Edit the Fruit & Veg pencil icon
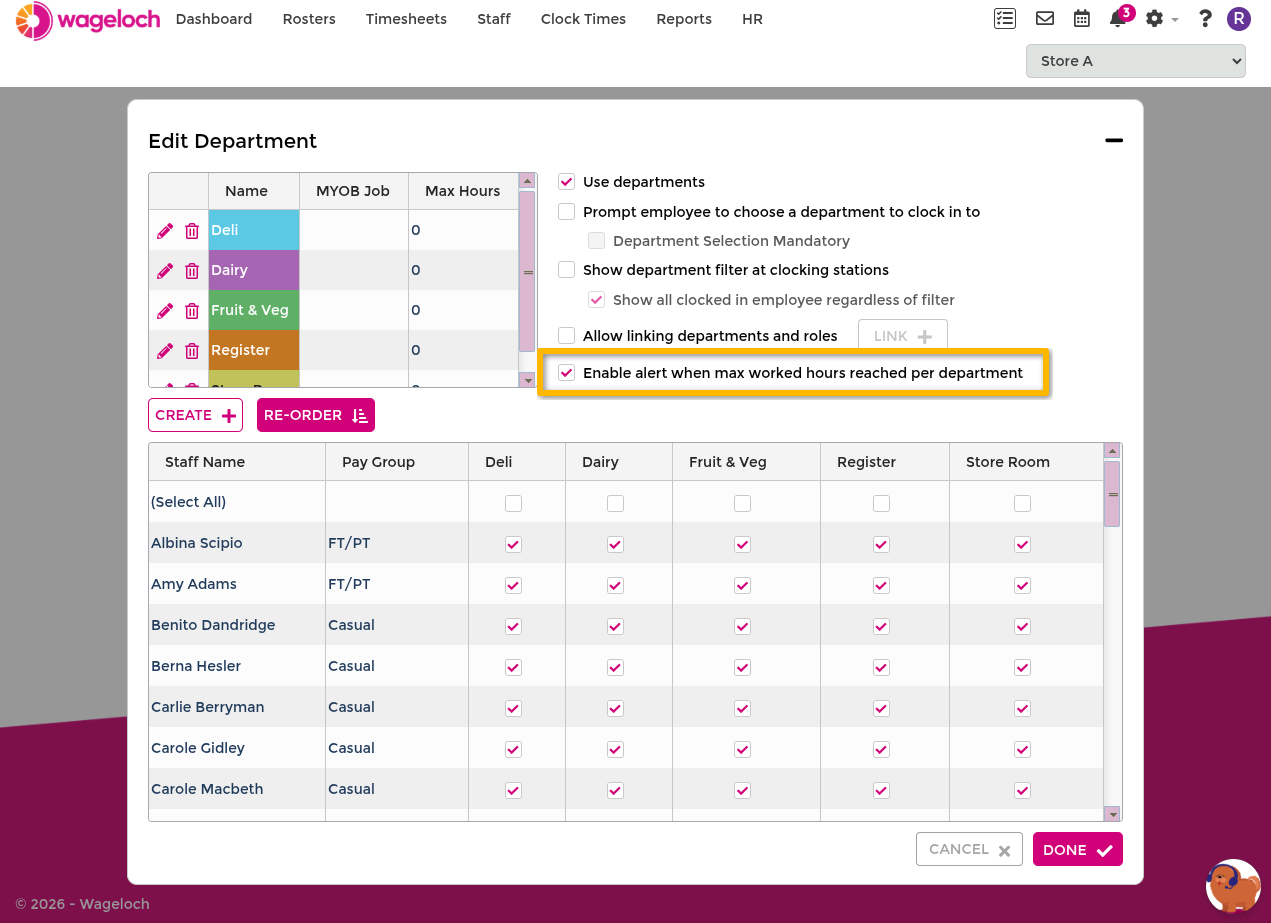The image size is (1271, 923). [x=165, y=311]
